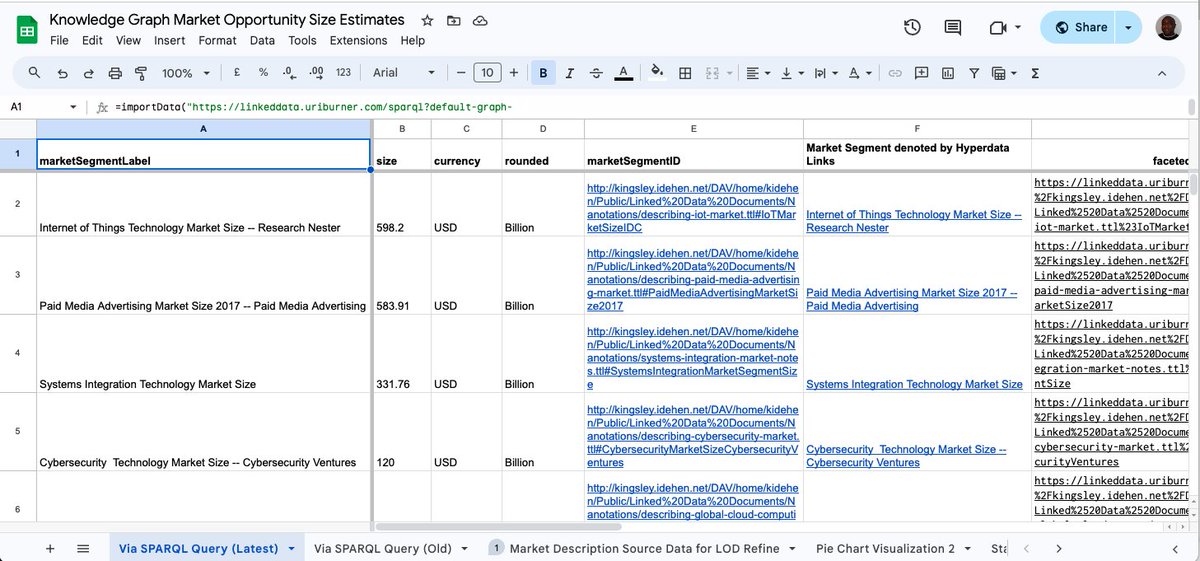Open Arial font family dropdown
Viewport: 1200px width, 561px height.
(404, 73)
